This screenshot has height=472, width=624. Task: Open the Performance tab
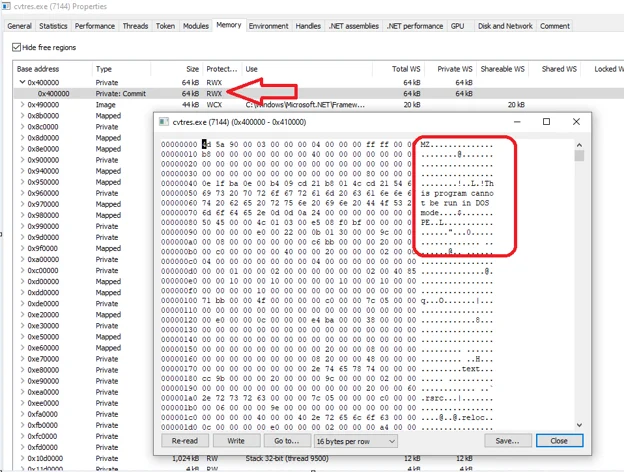coord(95,26)
